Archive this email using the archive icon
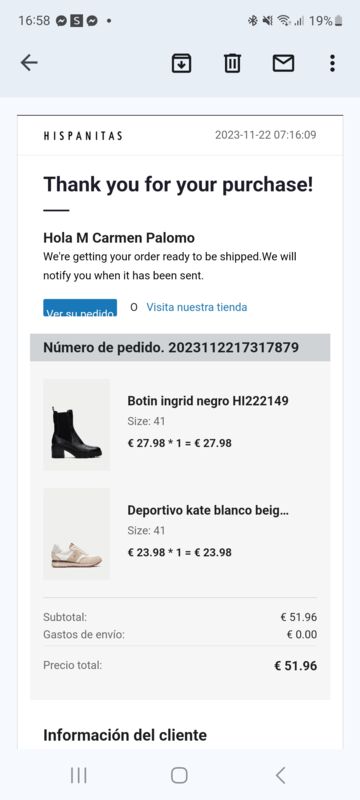This screenshot has width=360, height=800. tap(182, 63)
